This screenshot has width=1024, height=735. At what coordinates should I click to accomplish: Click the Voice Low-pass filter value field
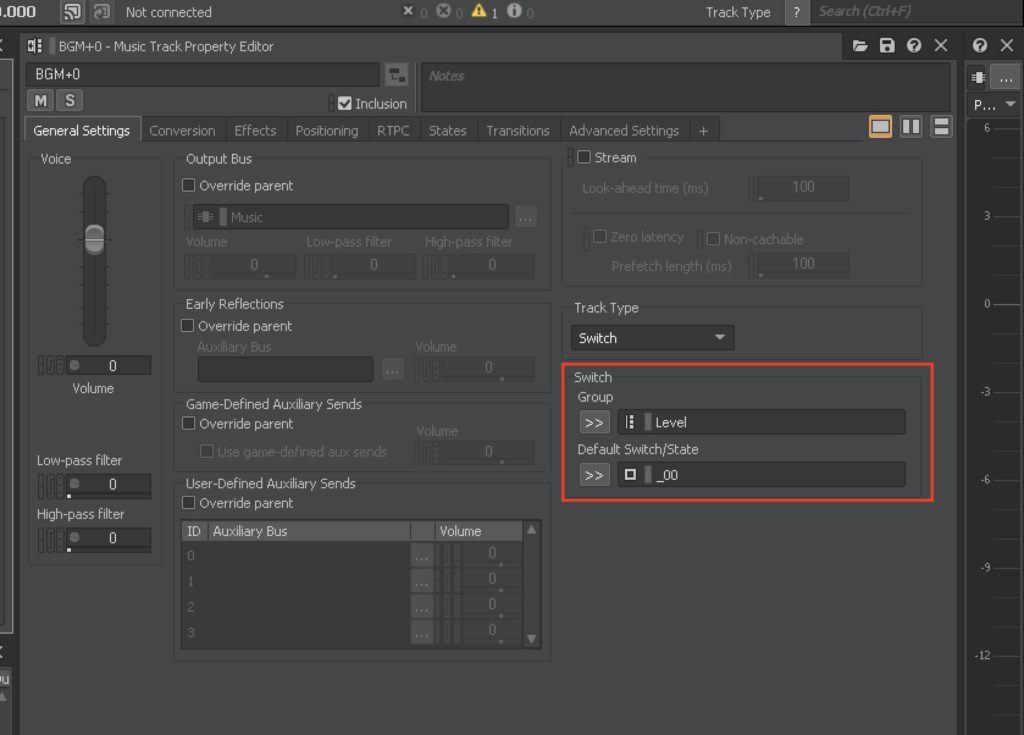click(x=108, y=485)
